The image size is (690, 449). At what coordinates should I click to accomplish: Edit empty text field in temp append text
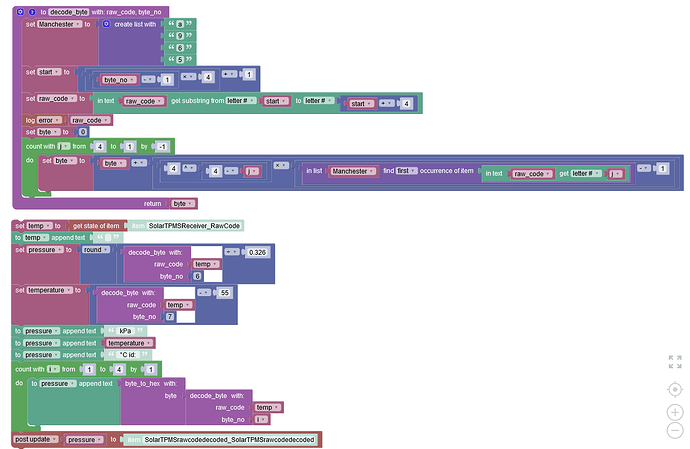(x=108, y=238)
